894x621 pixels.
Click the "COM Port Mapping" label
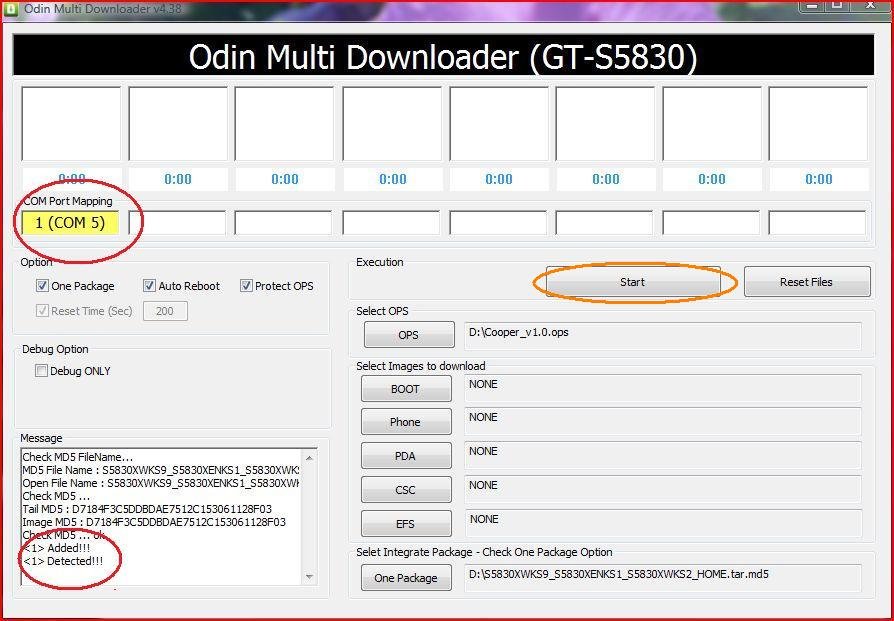point(68,201)
